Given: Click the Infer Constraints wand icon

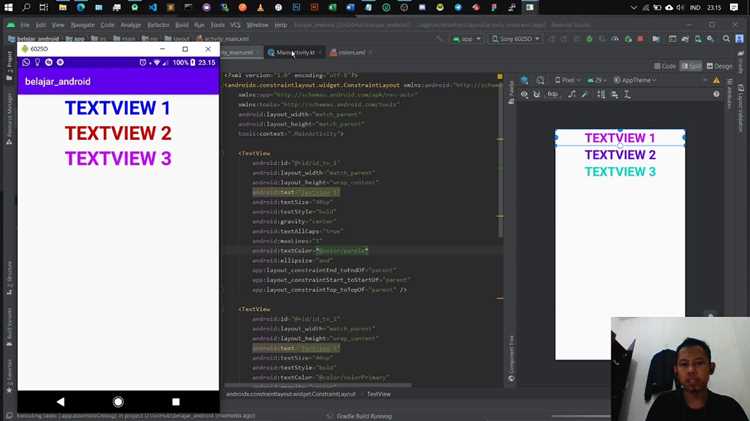Looking at the screenshot, I should click(585, 94).
